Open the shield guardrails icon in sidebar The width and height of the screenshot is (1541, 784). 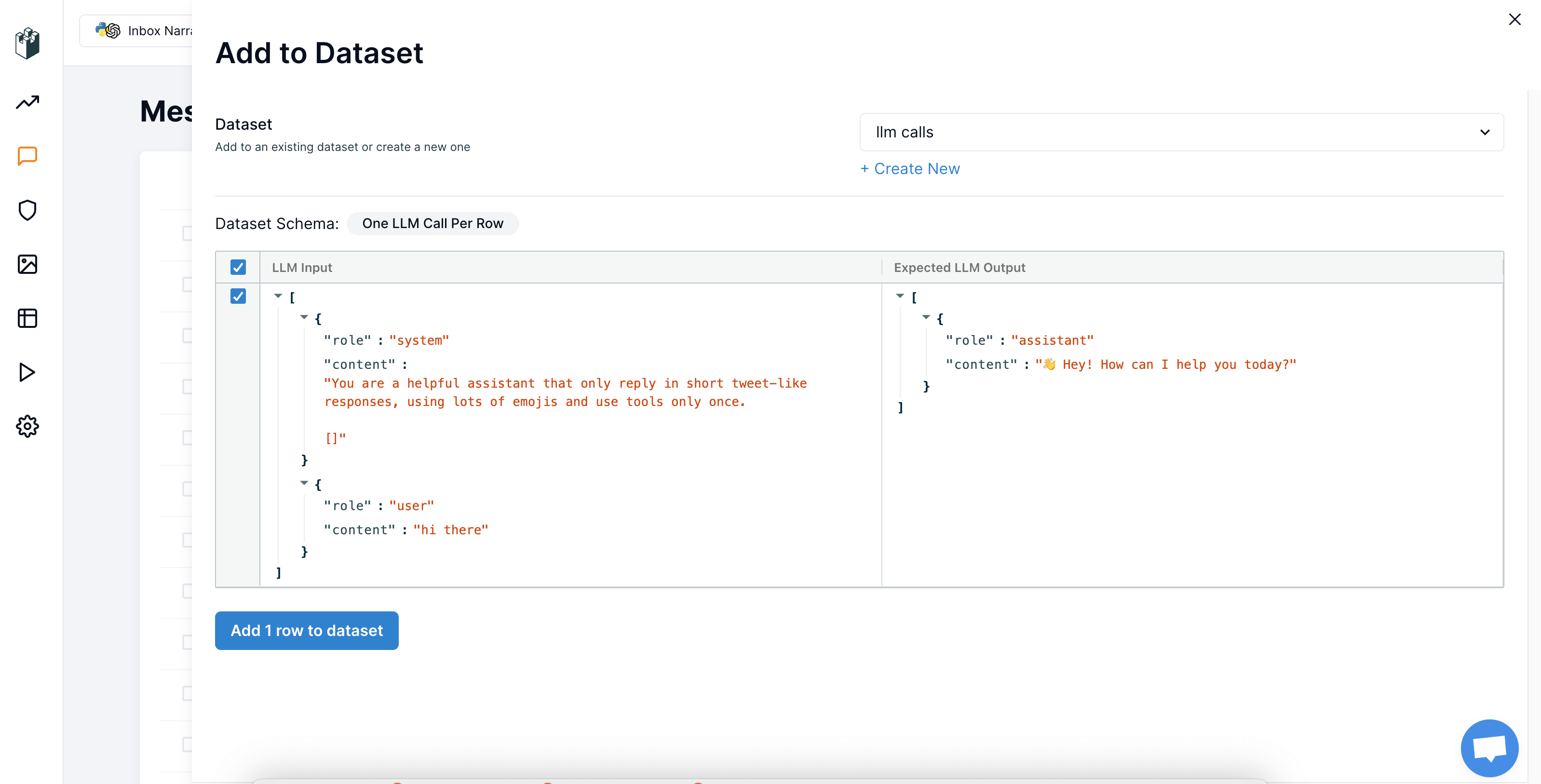(x=27, y=210)
